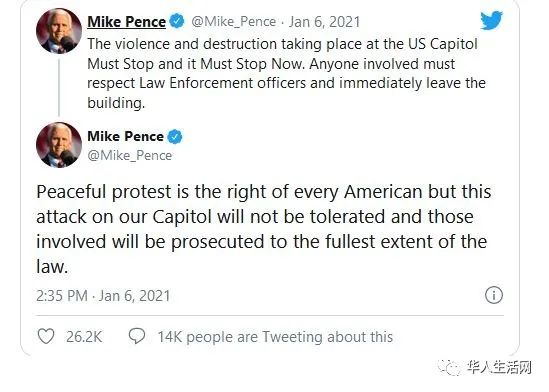
Task: Click the 华人生活网 watermark text
Action: (499, 368)
